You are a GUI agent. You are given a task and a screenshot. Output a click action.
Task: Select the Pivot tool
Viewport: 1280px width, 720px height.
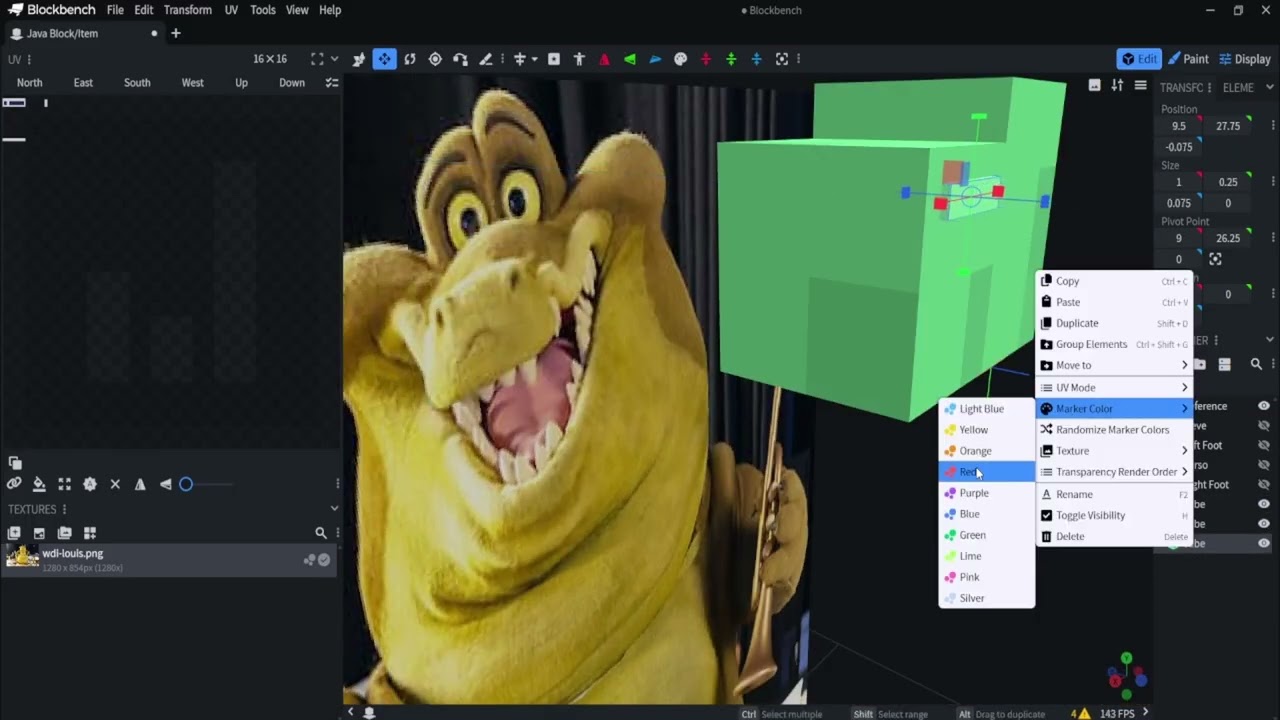coord(435,59)
